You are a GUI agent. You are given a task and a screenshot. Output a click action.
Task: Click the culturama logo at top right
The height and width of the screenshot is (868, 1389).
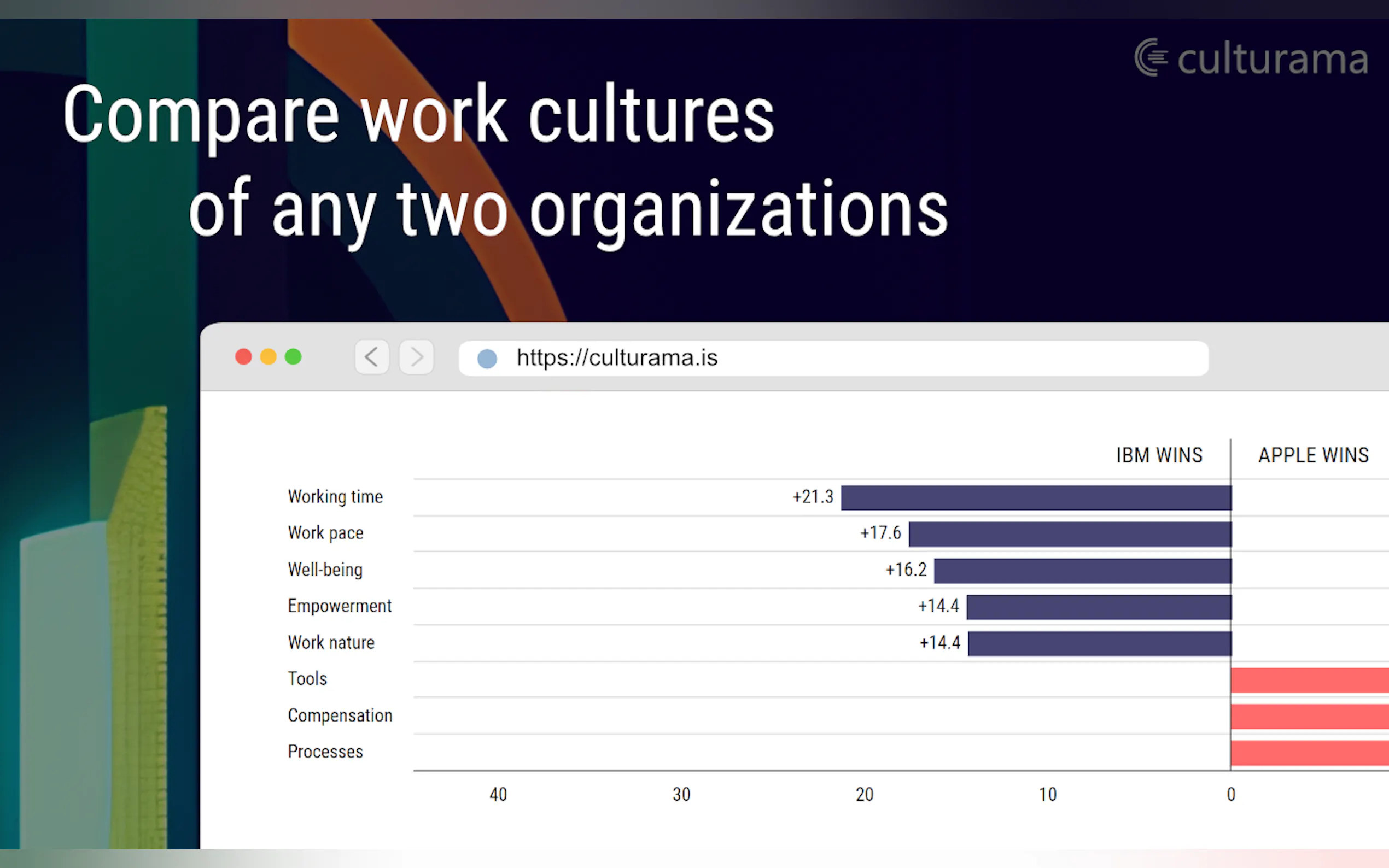tap(1252, 58)
